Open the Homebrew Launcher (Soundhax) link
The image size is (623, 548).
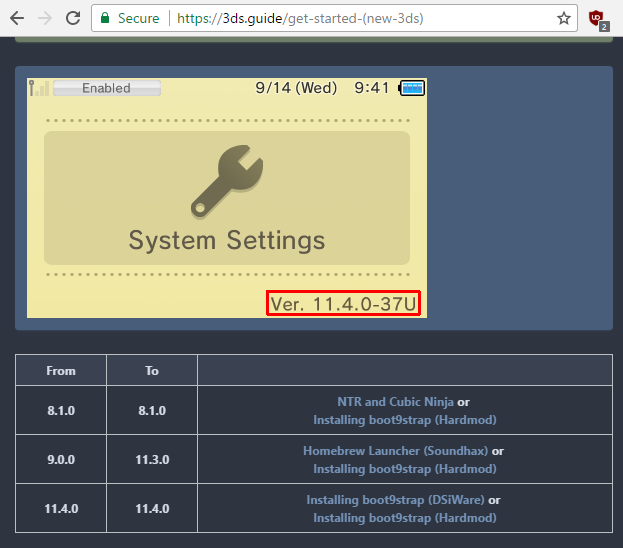tap(395, 451)
